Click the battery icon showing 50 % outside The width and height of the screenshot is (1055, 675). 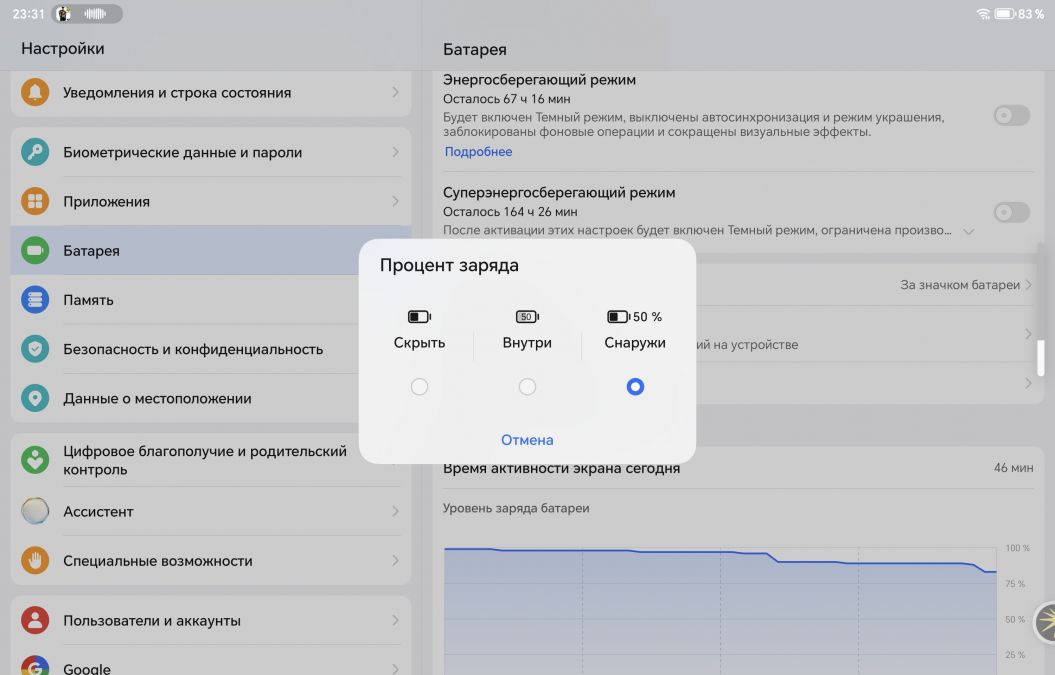(634, 316)
